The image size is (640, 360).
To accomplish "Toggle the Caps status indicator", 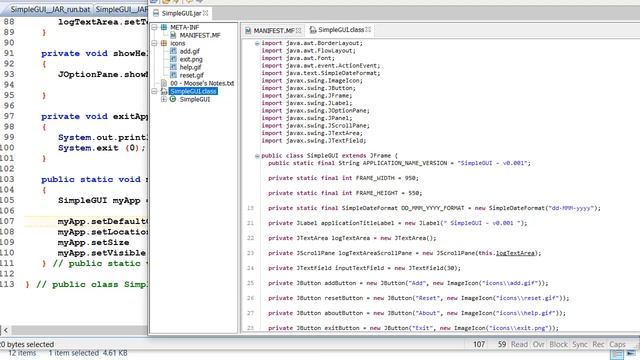I will coord(617,344).
